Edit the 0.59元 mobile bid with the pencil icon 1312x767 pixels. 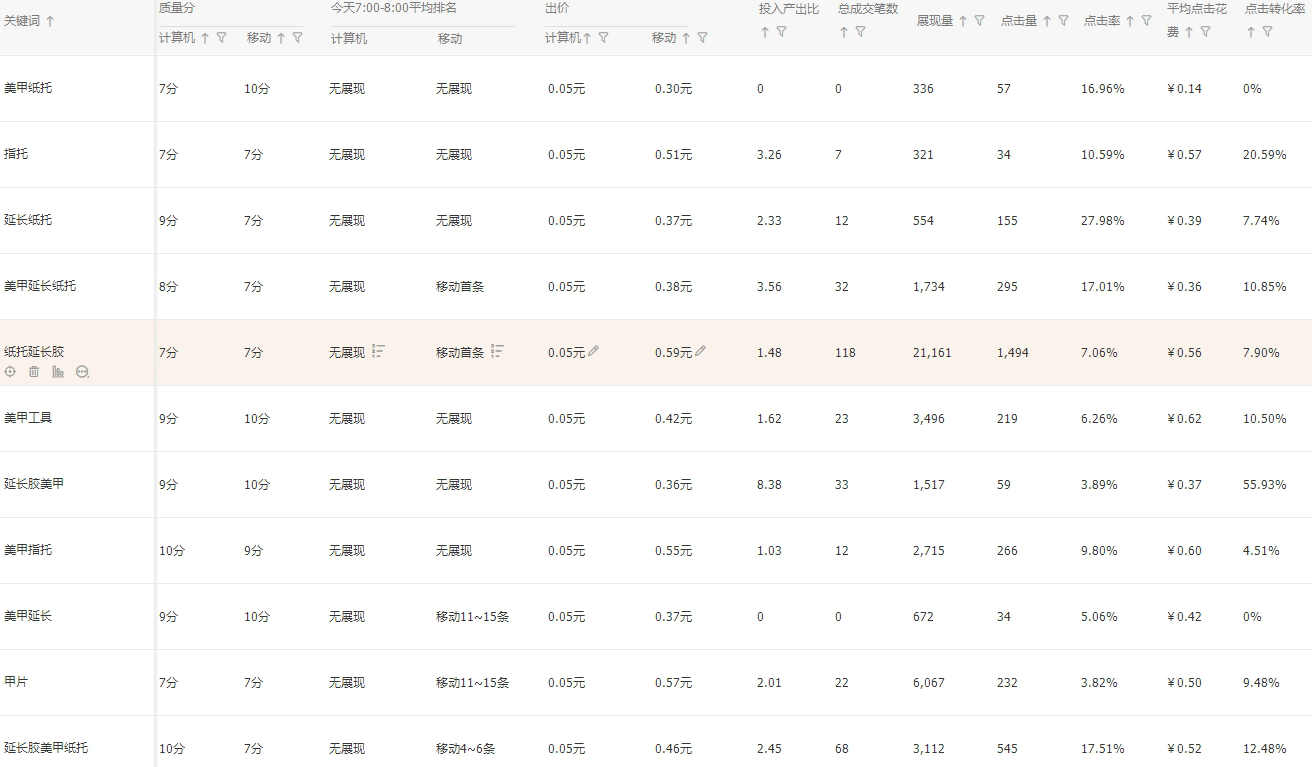(x=701, y=351)
